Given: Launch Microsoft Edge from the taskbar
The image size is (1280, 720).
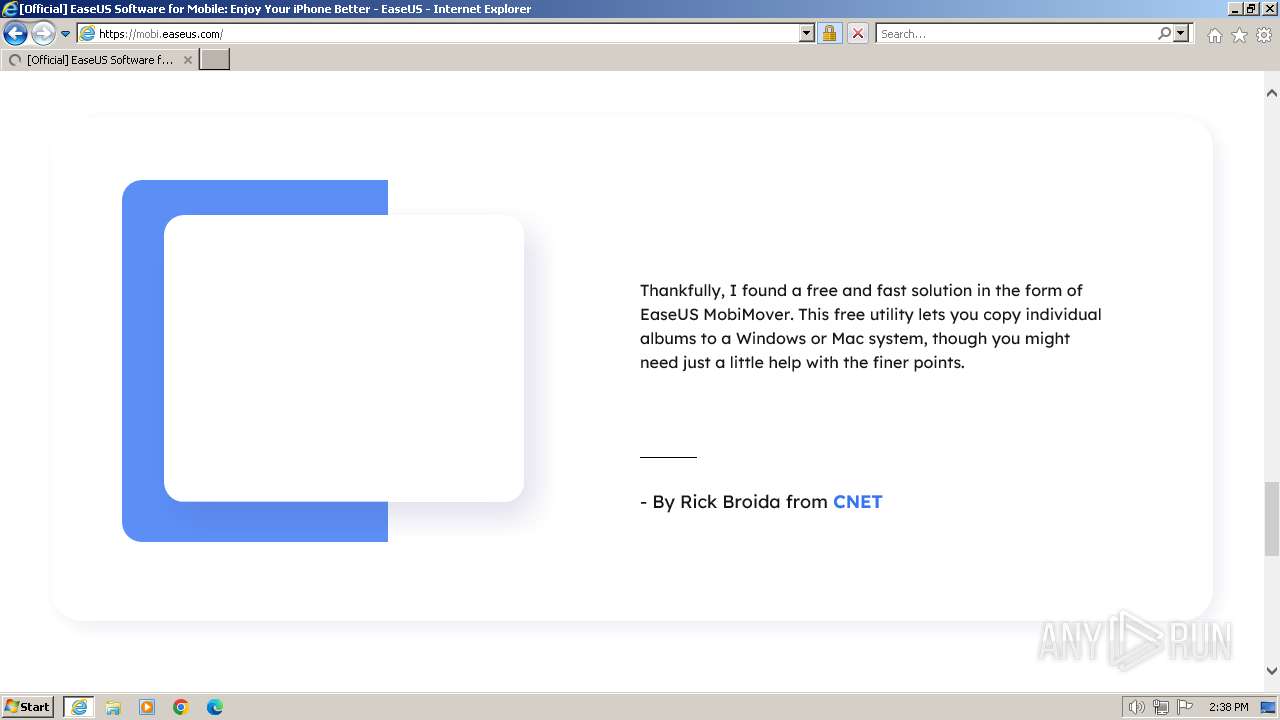Looking at the screenshot, I should (x=215, y=707).
